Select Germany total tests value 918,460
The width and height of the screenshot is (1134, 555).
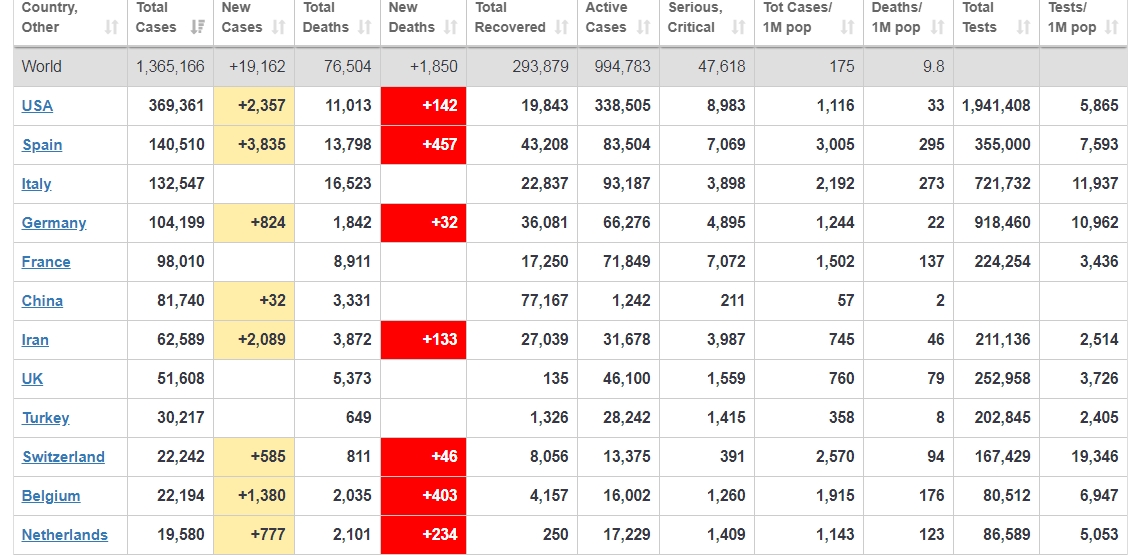(1002, 223)
